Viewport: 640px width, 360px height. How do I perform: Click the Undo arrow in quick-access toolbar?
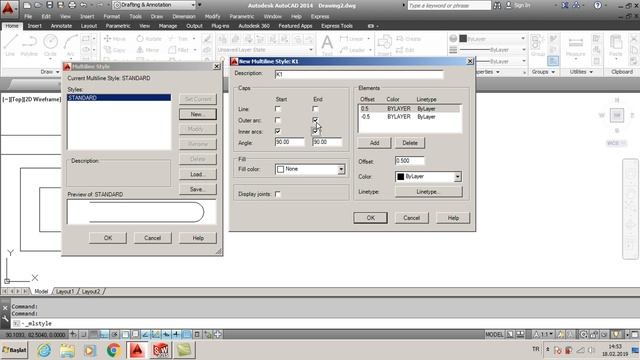(84, 5)
